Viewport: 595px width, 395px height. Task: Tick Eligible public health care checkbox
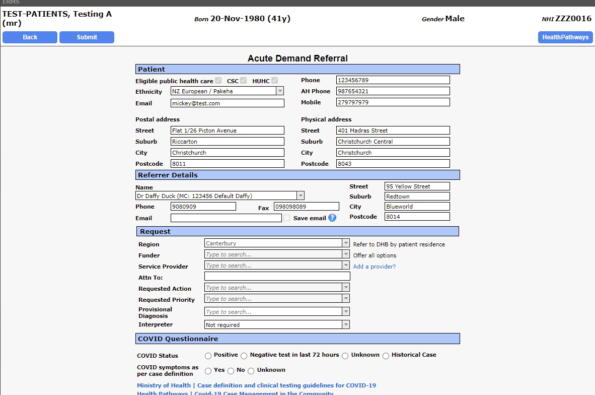(x=218, y=80)
